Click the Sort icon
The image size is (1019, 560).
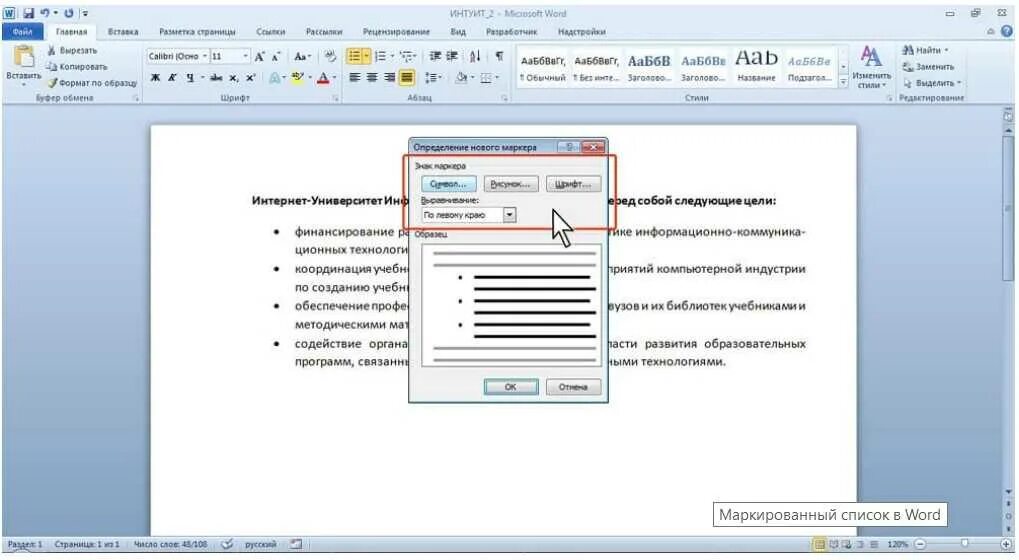coord(475,57)
